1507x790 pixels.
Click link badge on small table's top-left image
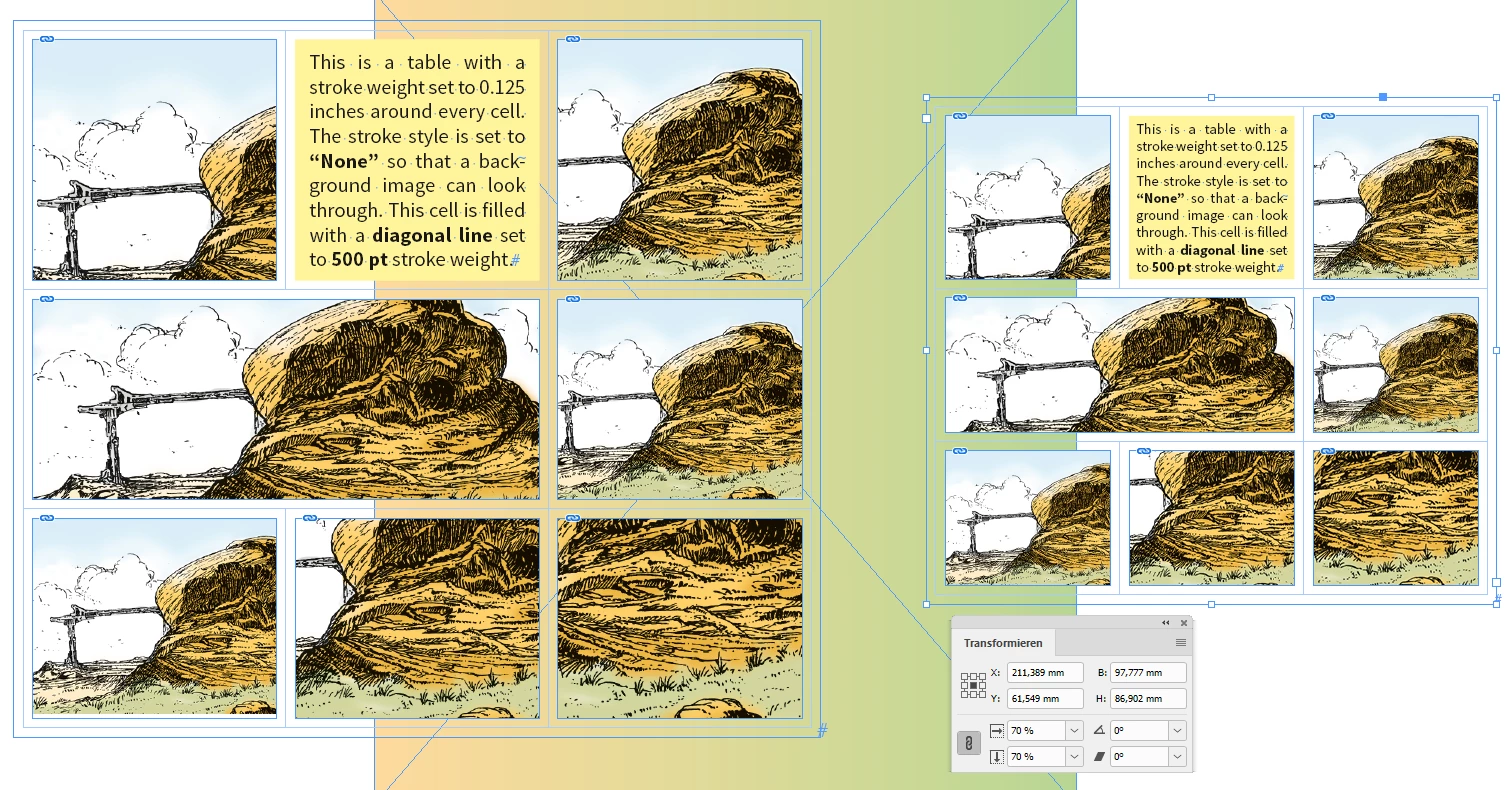point(959,116)
